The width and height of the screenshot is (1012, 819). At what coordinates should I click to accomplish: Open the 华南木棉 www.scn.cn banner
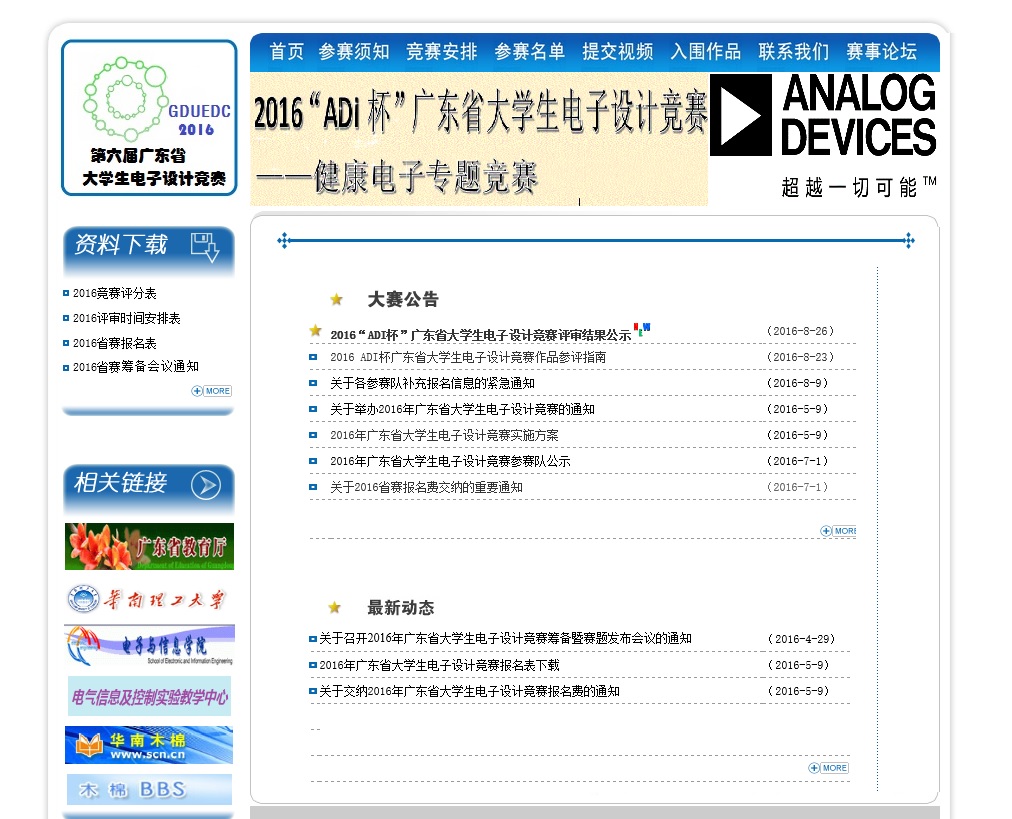pyautogui.click(x=149, y=745)
